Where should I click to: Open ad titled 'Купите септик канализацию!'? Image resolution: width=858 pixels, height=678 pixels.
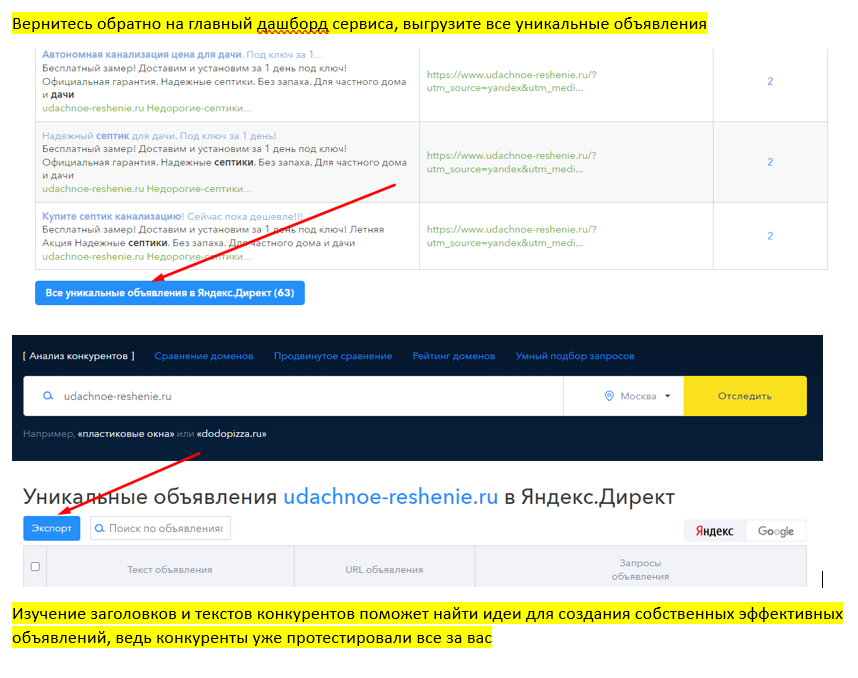pos(172,216)
